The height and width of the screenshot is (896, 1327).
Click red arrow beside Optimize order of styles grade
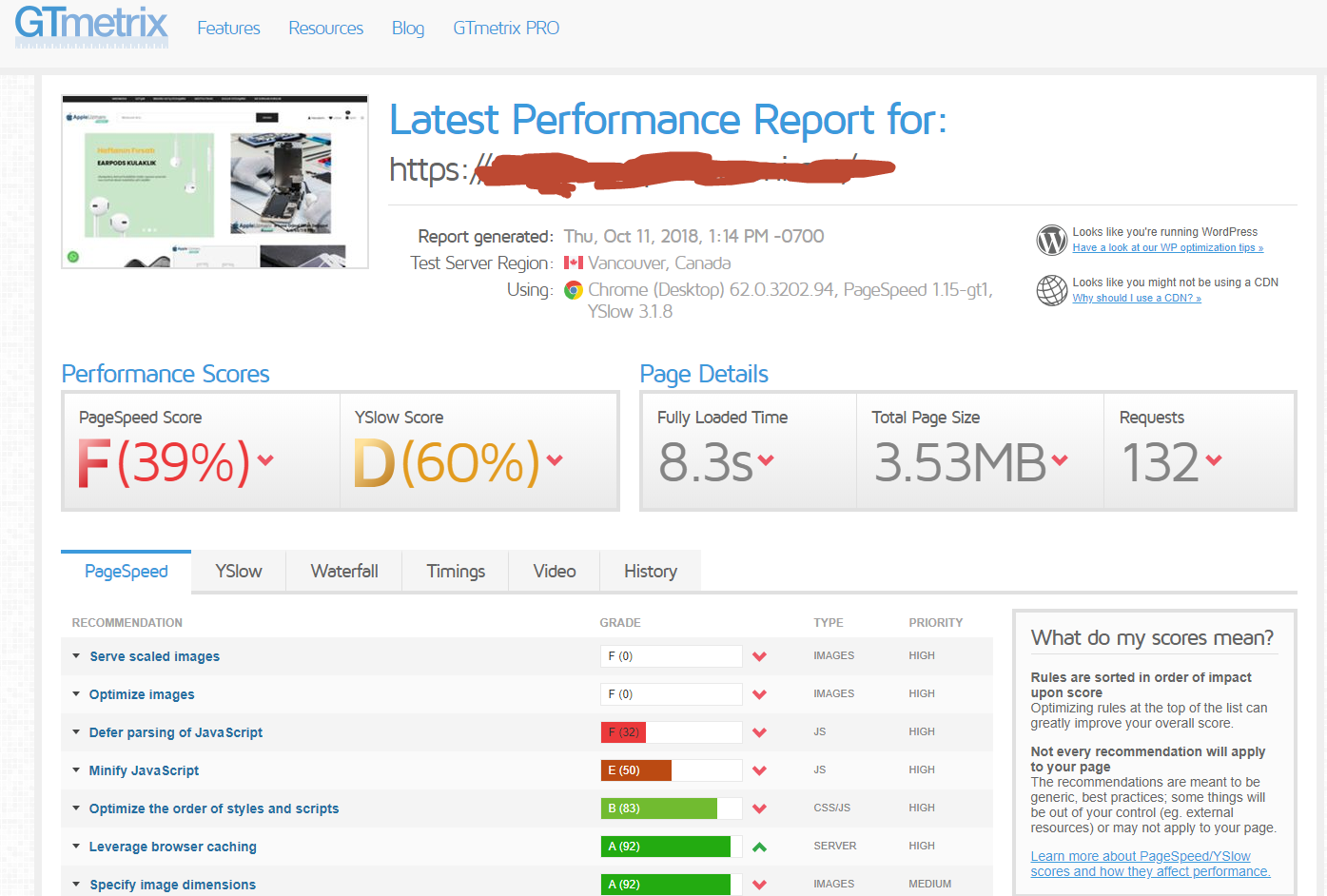tap(759, 808)
